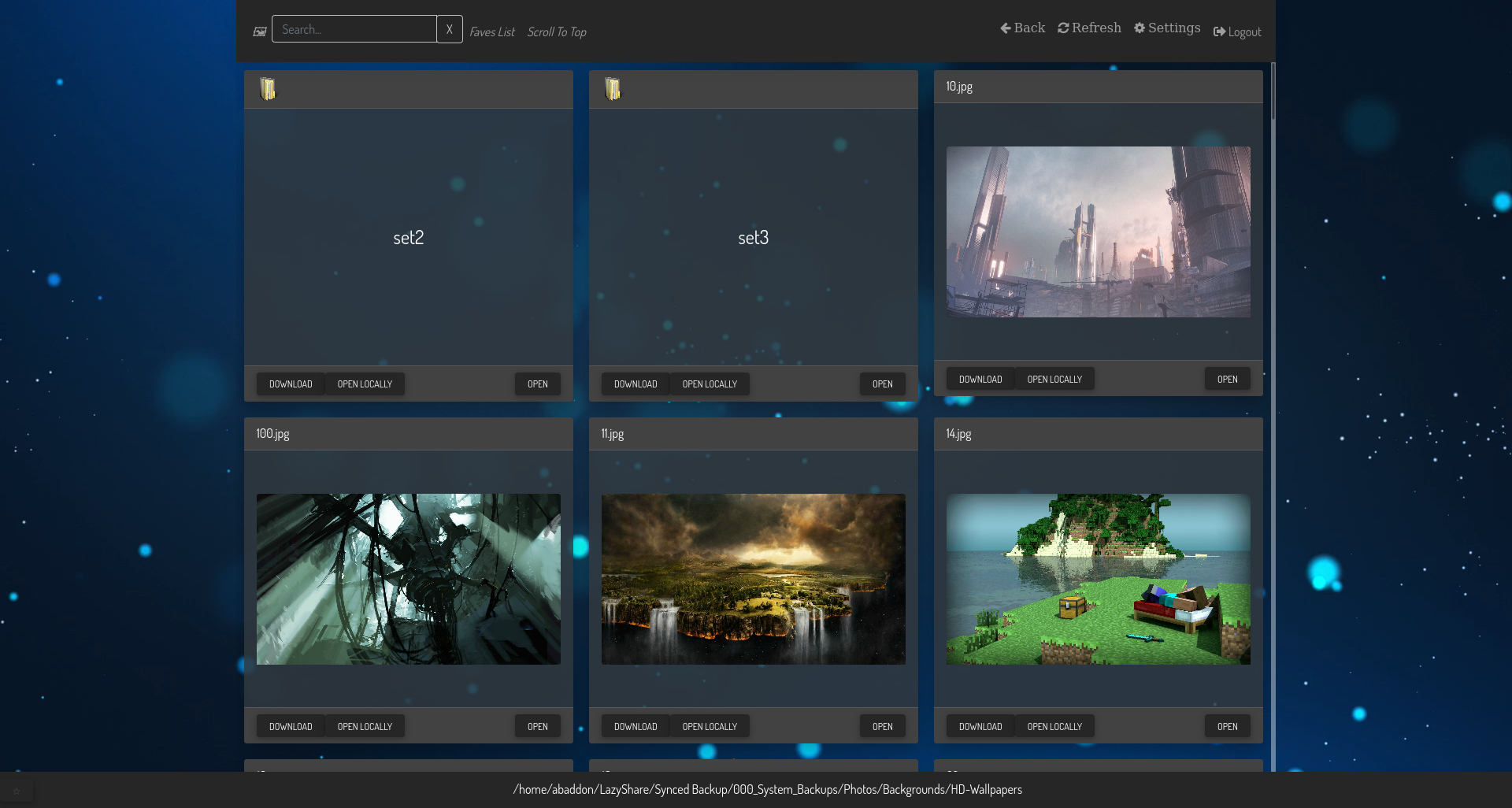Click Scroll To Top link
The image size is (1512, 808).
pyautogui.click(x=557, y=32)
